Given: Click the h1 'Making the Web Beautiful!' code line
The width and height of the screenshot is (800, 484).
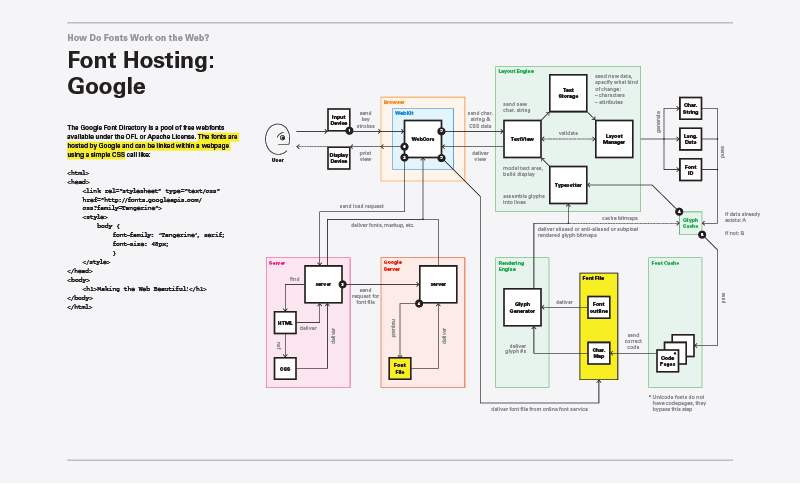Looking at the screenshot, I should click(x=144, y=289).
